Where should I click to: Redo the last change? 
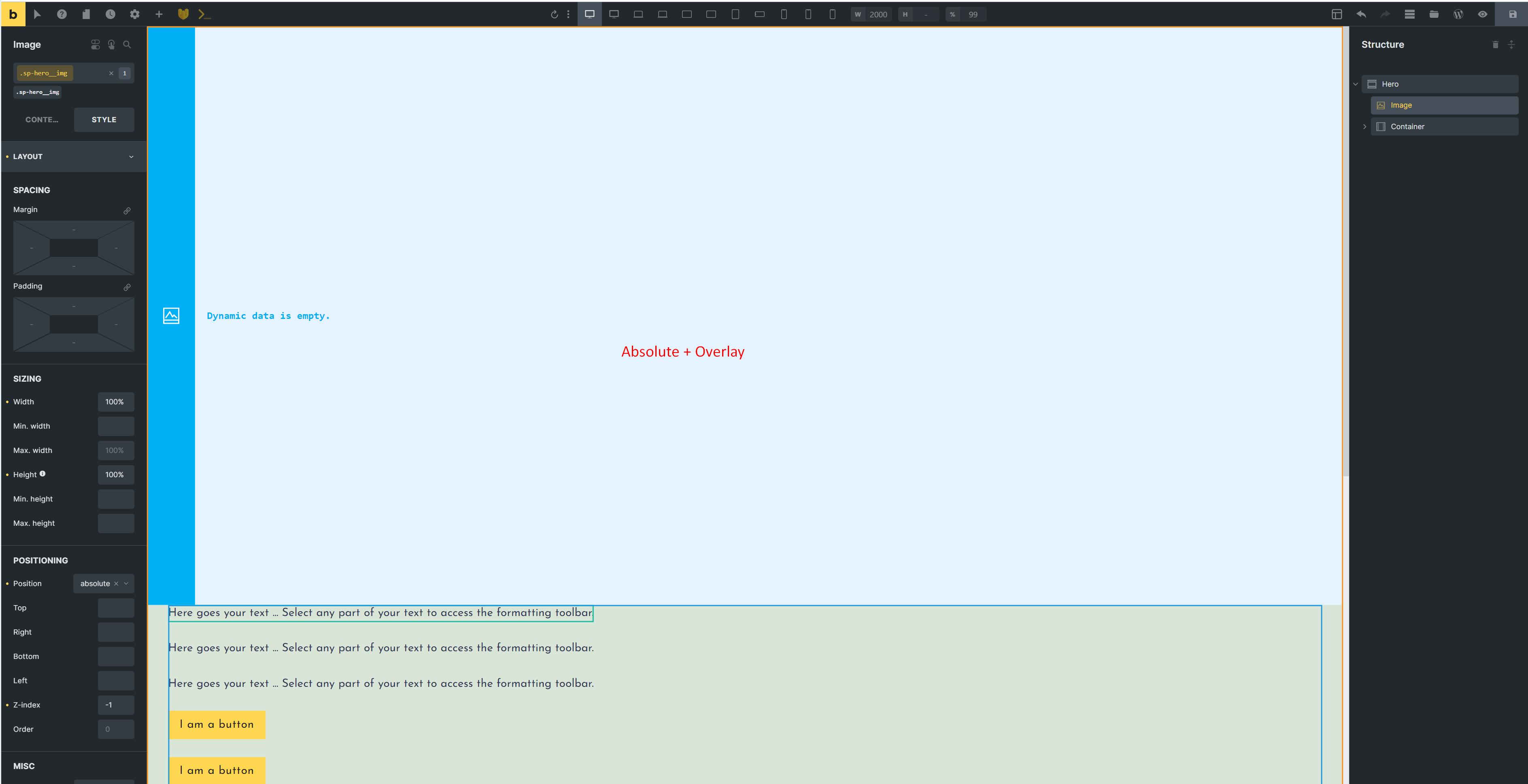1386,14
